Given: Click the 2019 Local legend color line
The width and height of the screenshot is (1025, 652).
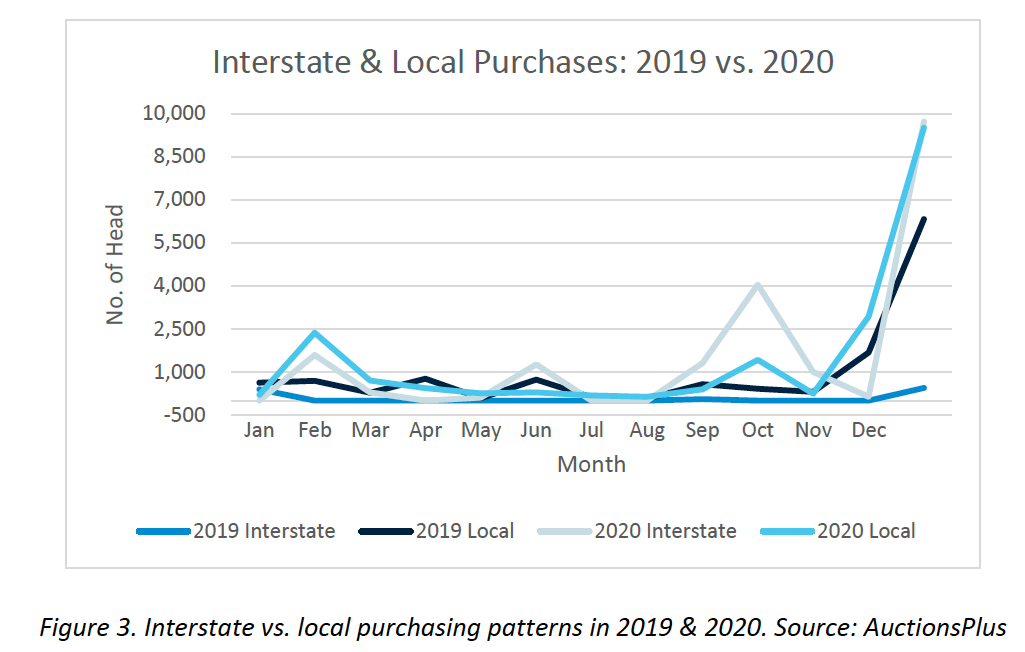Looking at the screenshot, I should point(386,532).
